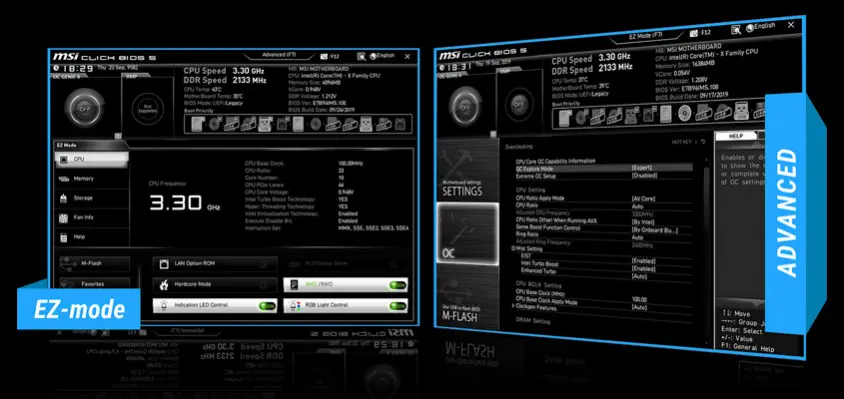
Task: Open OC panel in Advanced window
Action: coord(467,233)
